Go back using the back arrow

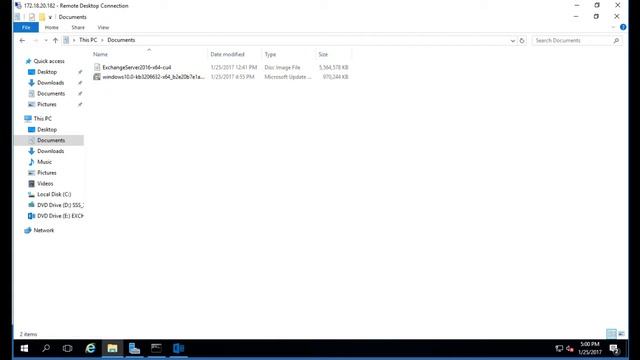[x=22, y=40]
